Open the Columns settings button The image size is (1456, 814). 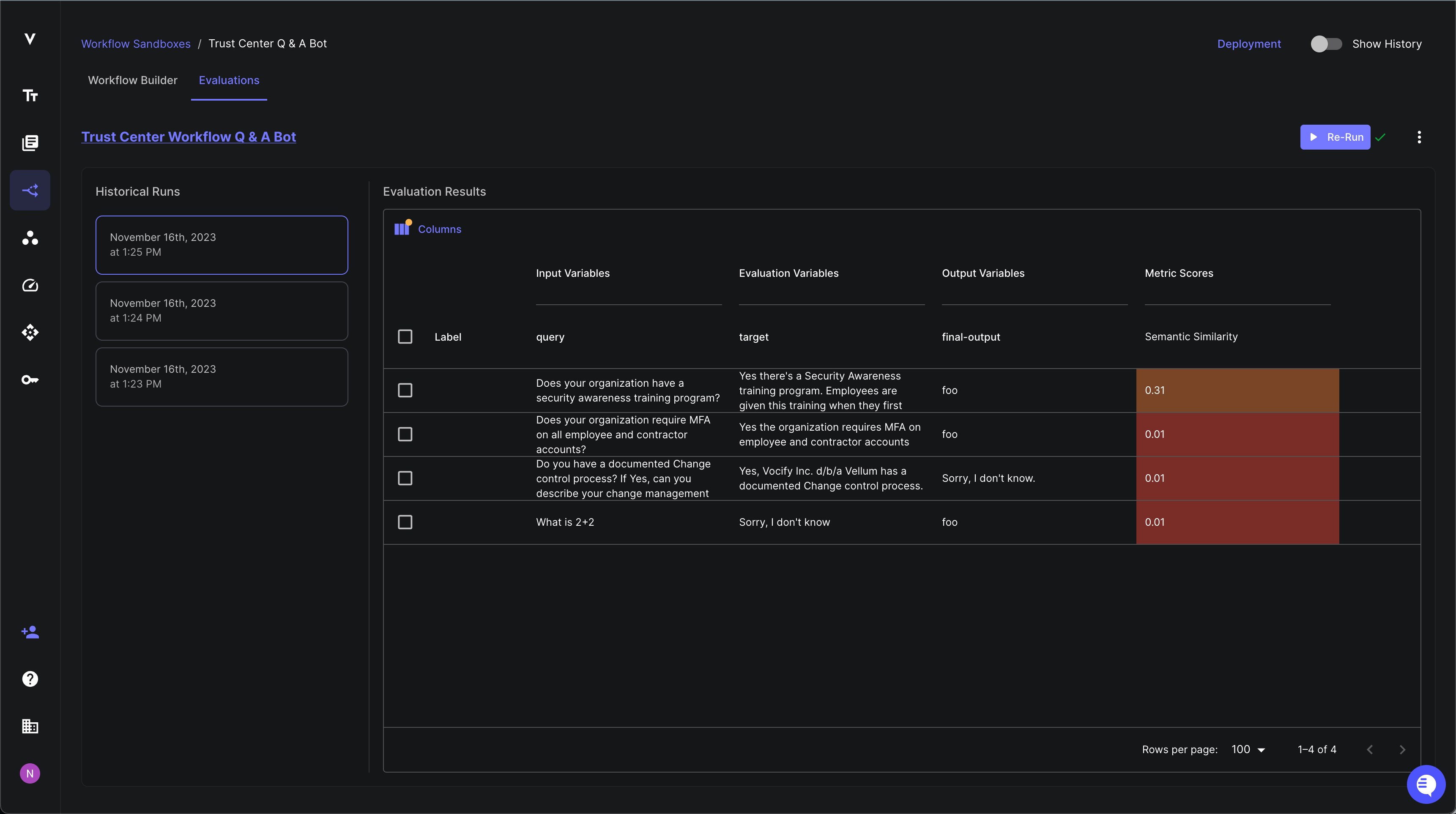428,229
